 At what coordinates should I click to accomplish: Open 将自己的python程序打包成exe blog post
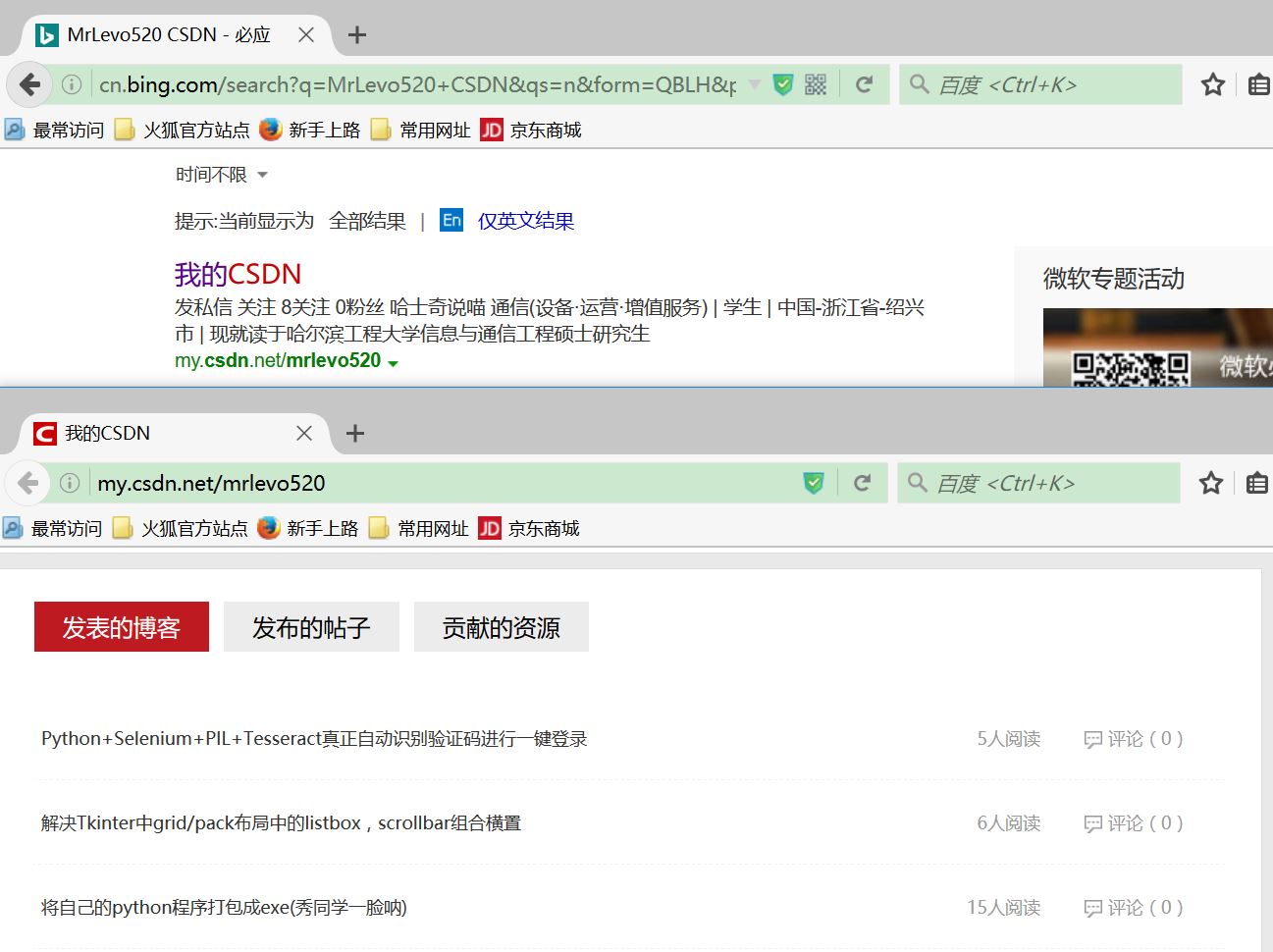coord(224,908)
